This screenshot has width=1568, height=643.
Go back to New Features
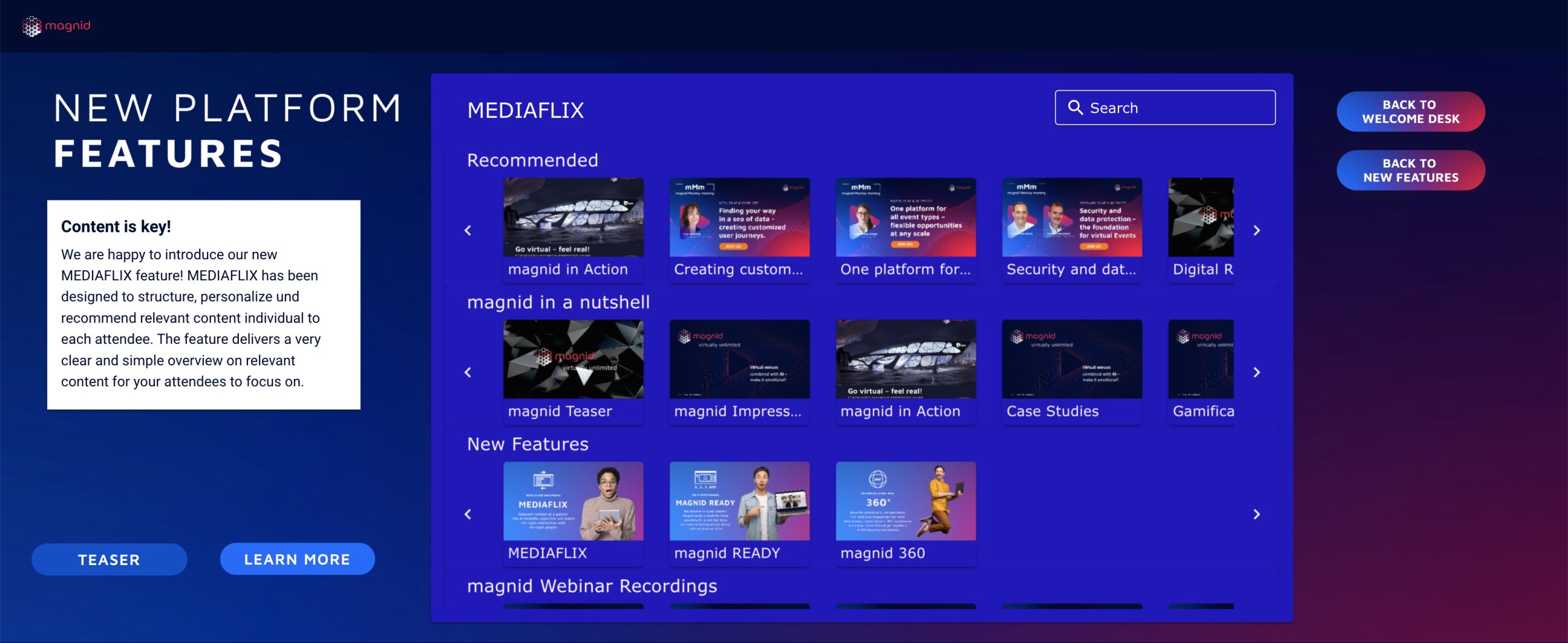pos(1411,170)
